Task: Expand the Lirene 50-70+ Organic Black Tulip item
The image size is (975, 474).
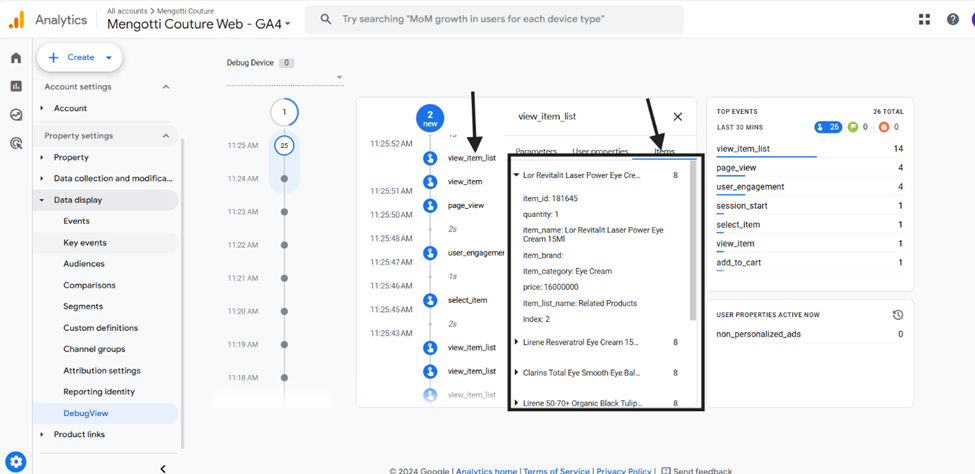Action: pos(516,403)
